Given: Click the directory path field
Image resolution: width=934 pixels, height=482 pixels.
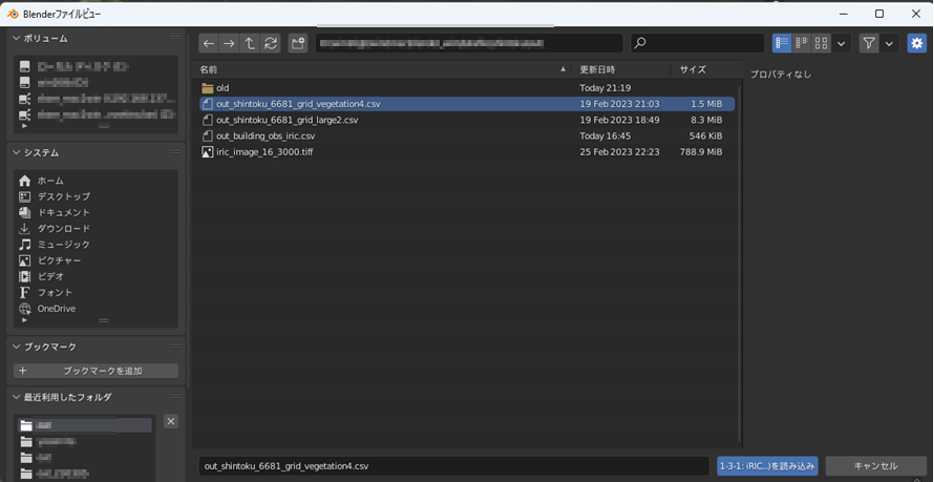Looking at the screenshot, I should [469, 43].
